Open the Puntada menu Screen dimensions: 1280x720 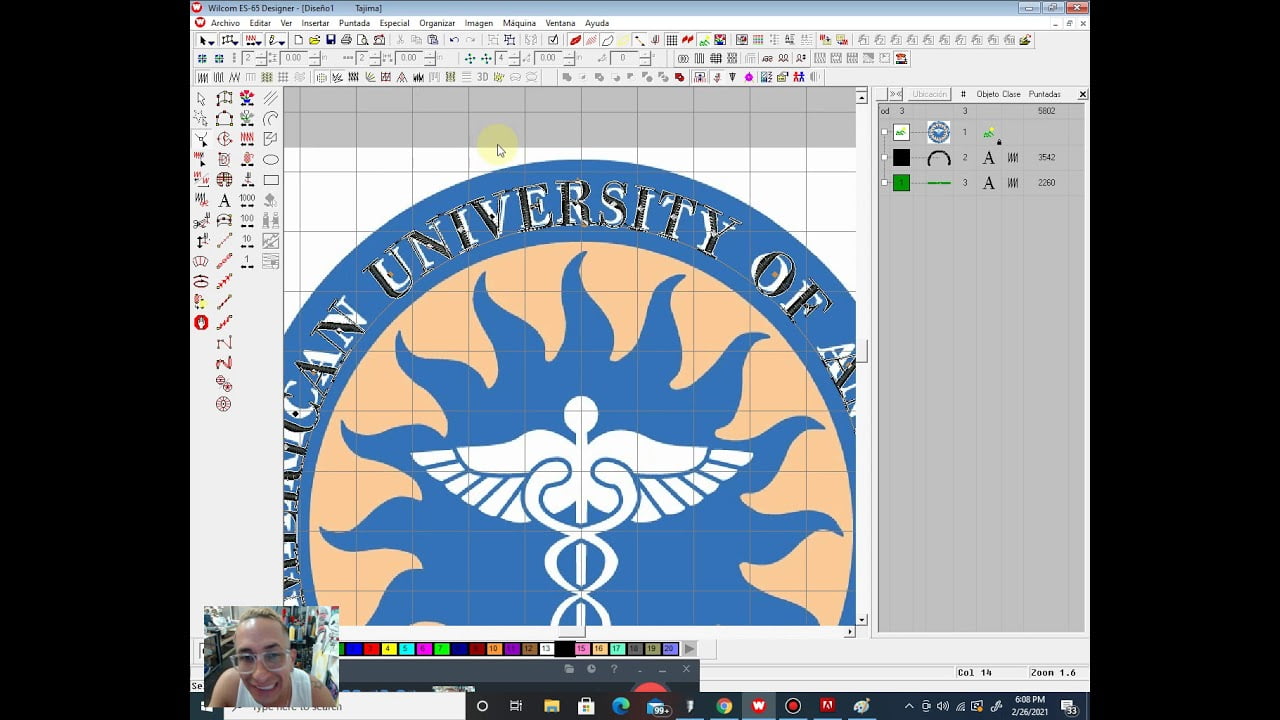point(354,23)
